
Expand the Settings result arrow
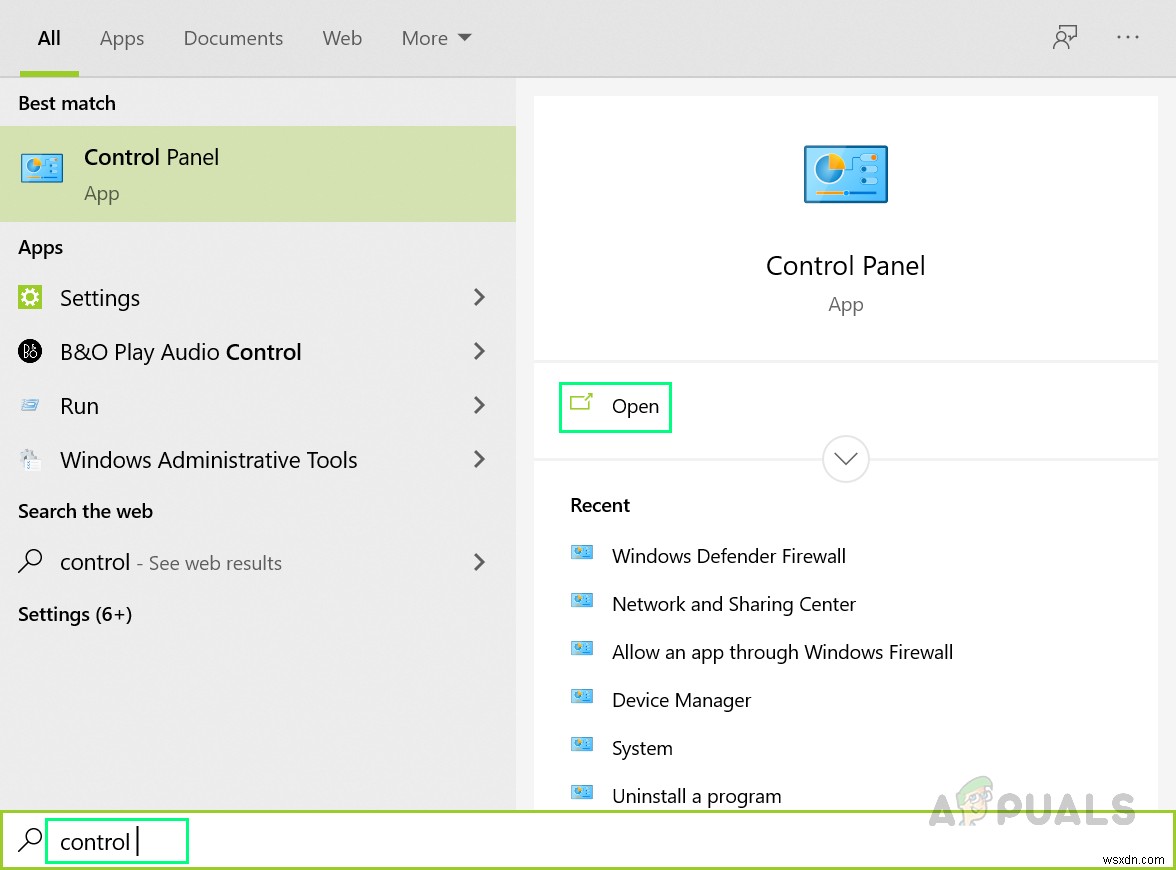[479, 298]
